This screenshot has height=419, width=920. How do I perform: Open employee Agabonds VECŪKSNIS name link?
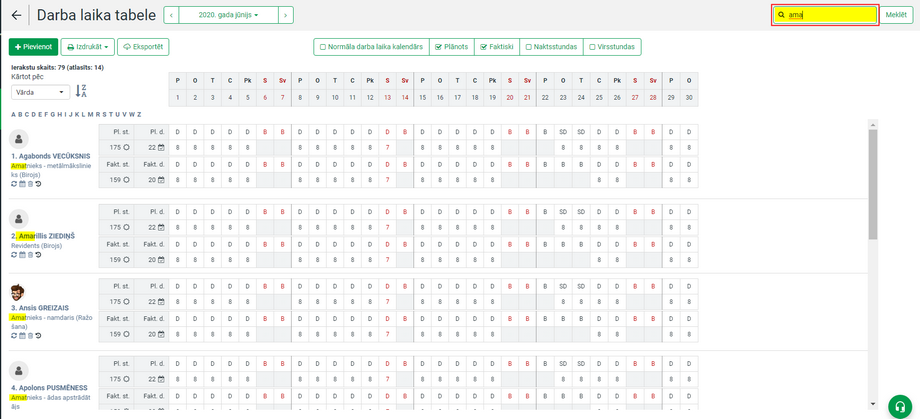click(51, 157)
